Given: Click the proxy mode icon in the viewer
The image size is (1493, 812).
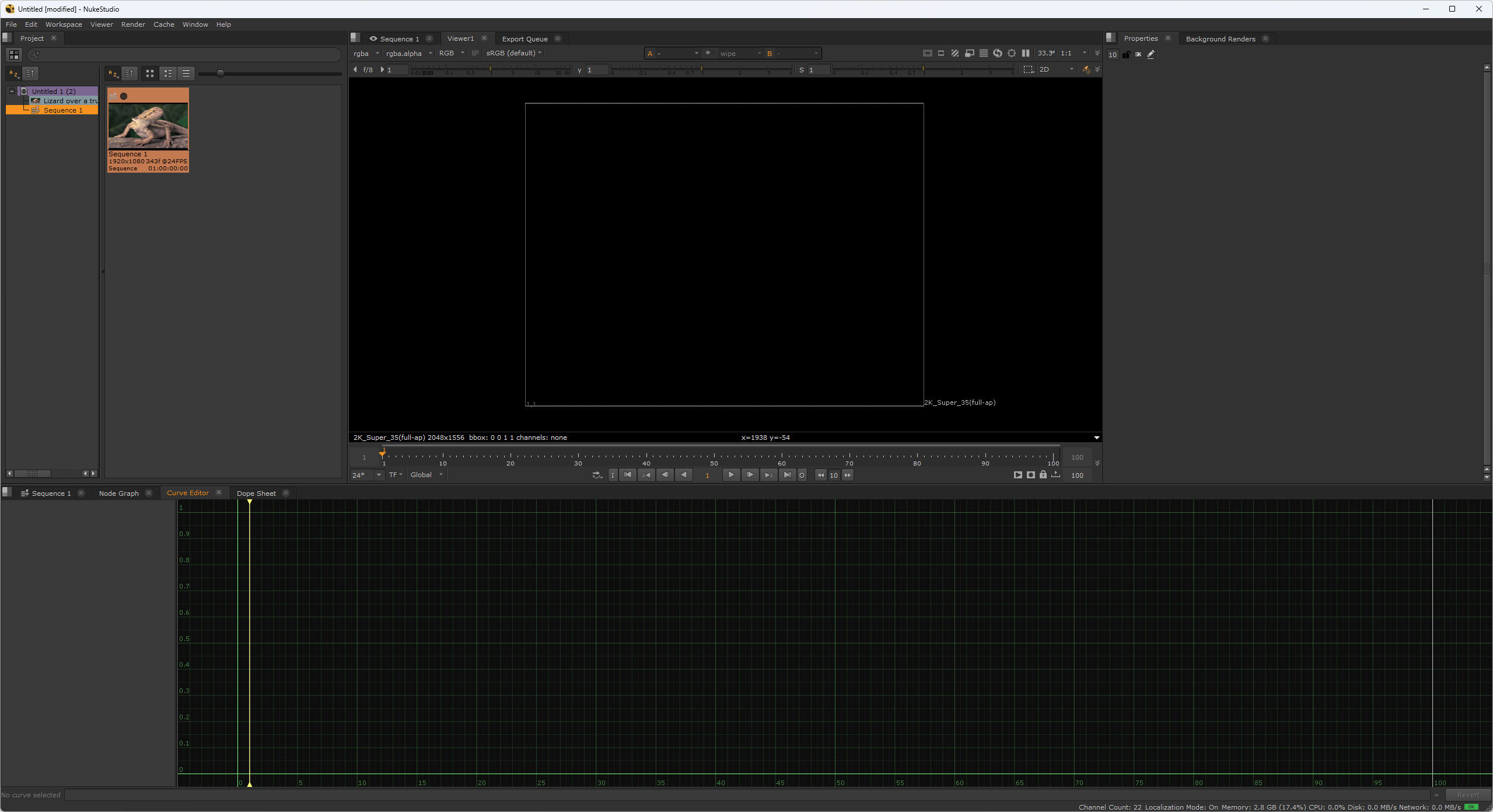Looking at the screenshot, I should tap(969, 53).
